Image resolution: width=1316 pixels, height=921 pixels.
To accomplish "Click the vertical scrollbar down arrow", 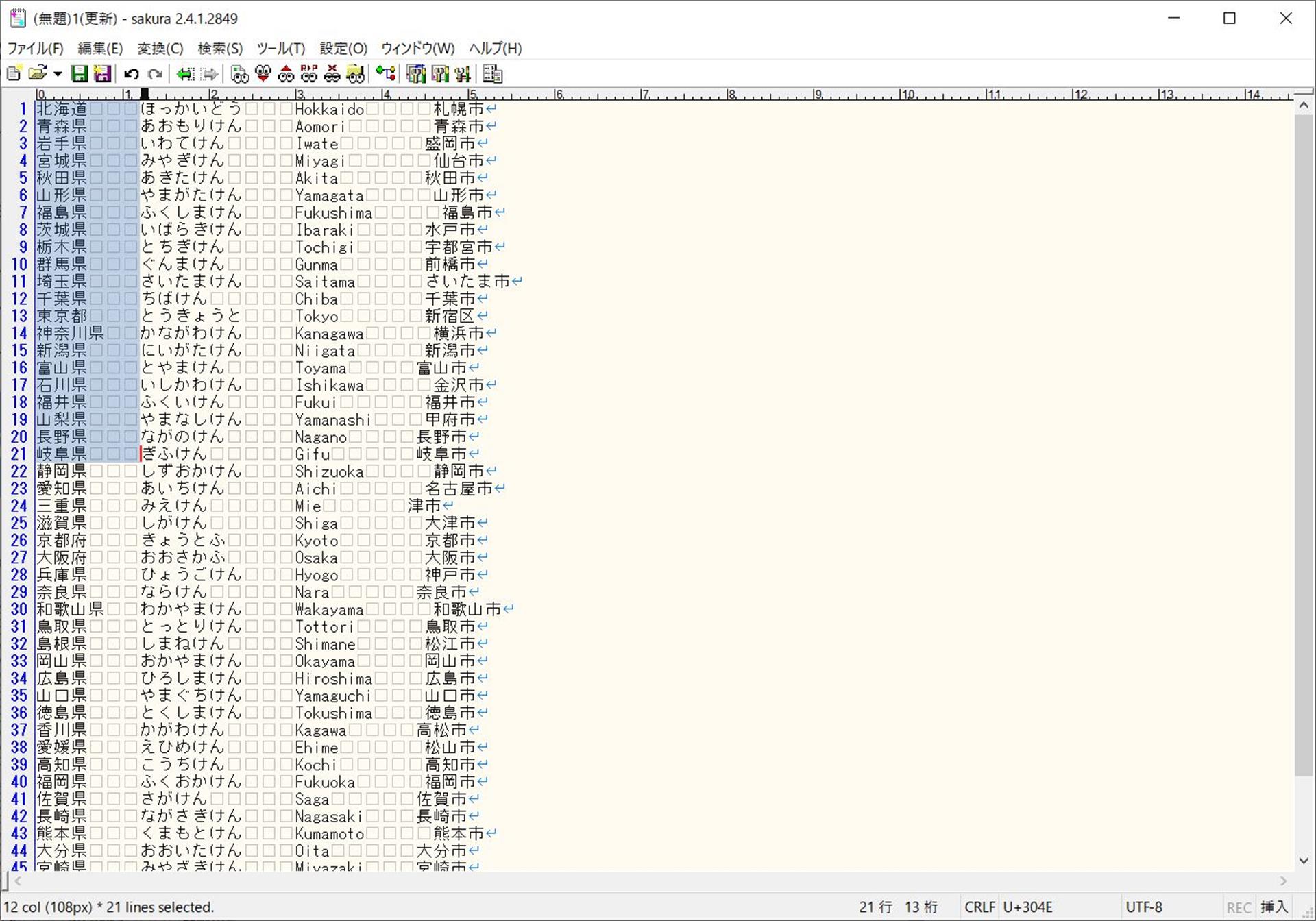I will tap(1304, 861).
